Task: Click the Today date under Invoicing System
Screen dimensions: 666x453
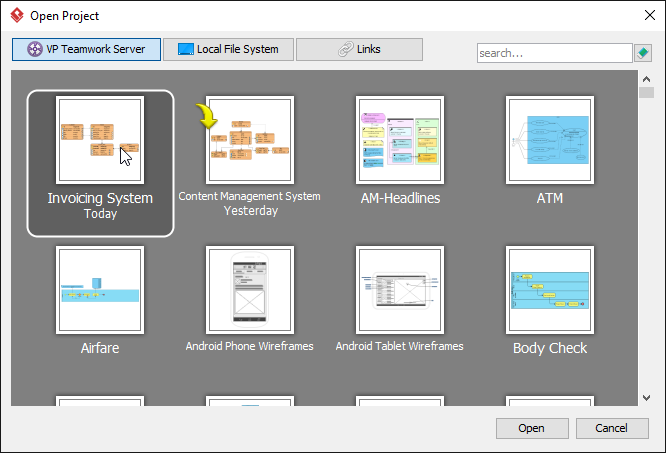Action: (x=100, y=214)
